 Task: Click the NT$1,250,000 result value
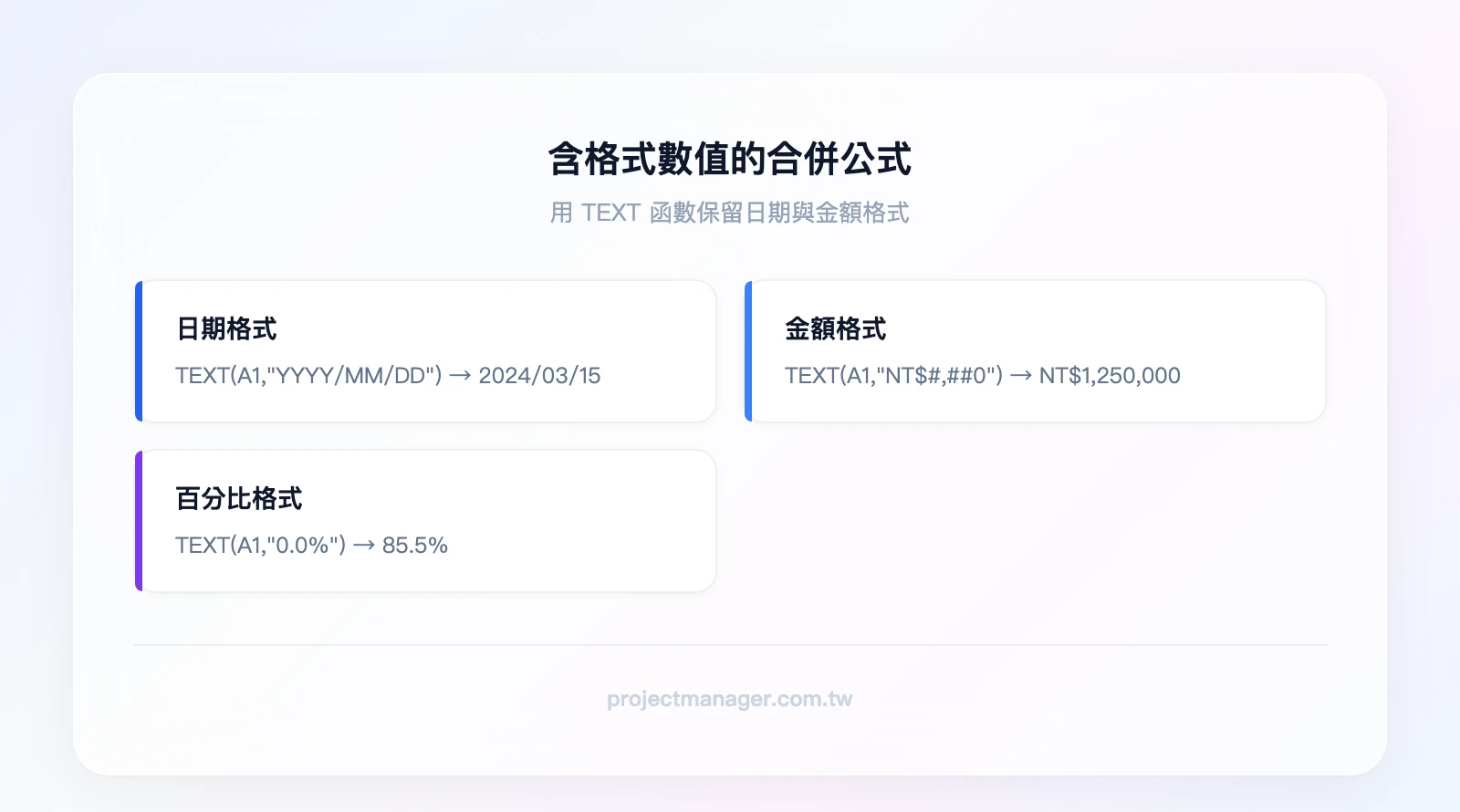click(x=1110, y=375)
